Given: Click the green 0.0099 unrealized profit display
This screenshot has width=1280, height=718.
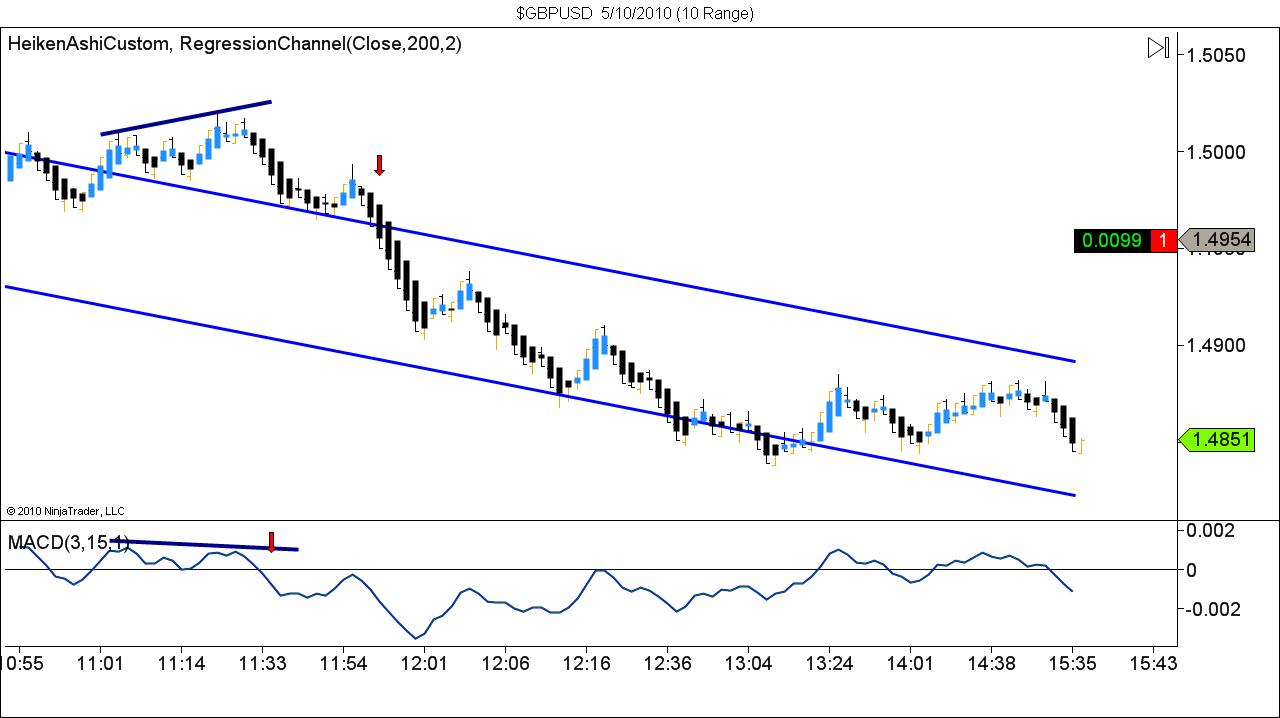Looking at the screenshot, I should click(x=1113, y=240).
